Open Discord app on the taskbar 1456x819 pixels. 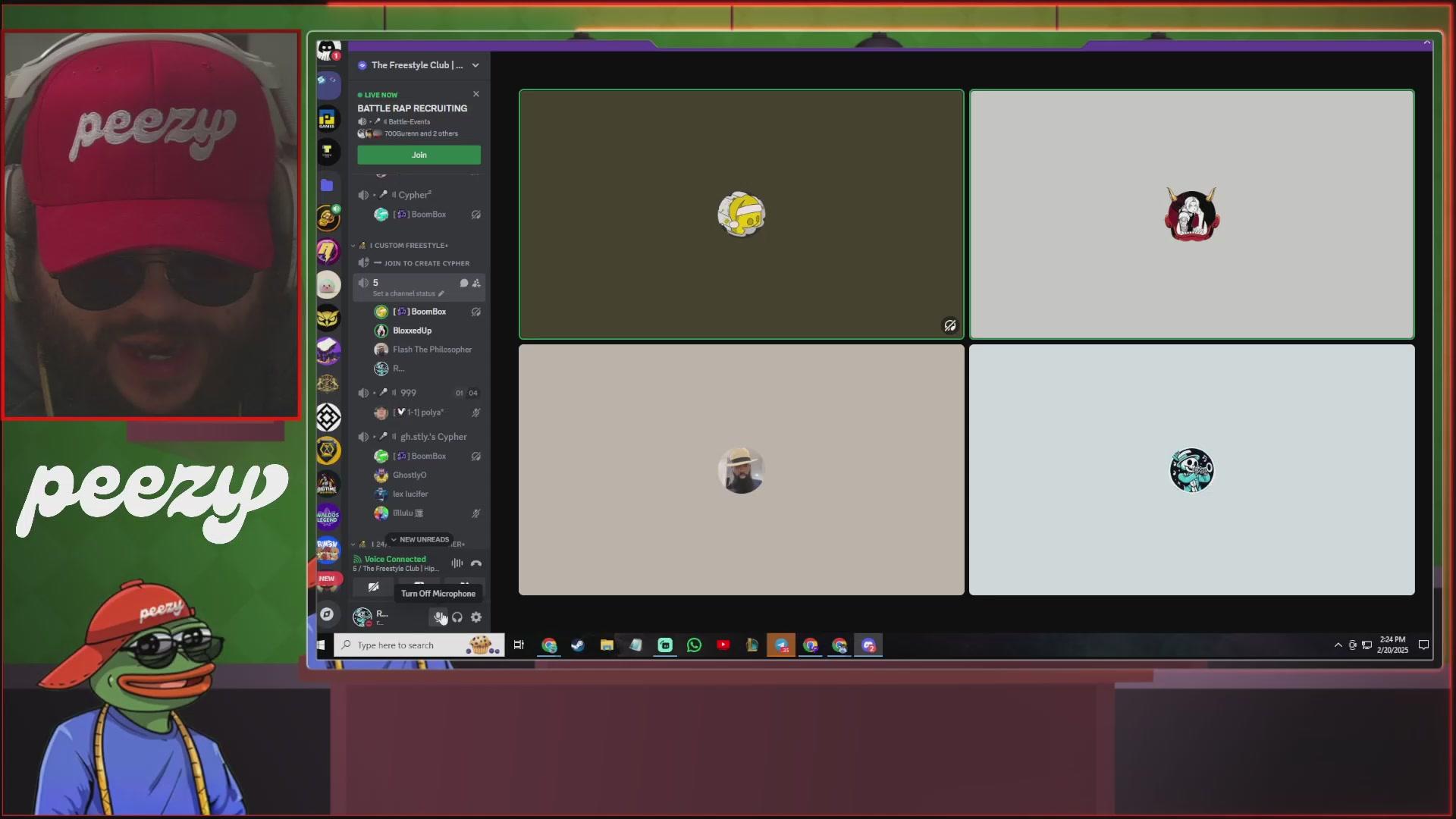868,645
